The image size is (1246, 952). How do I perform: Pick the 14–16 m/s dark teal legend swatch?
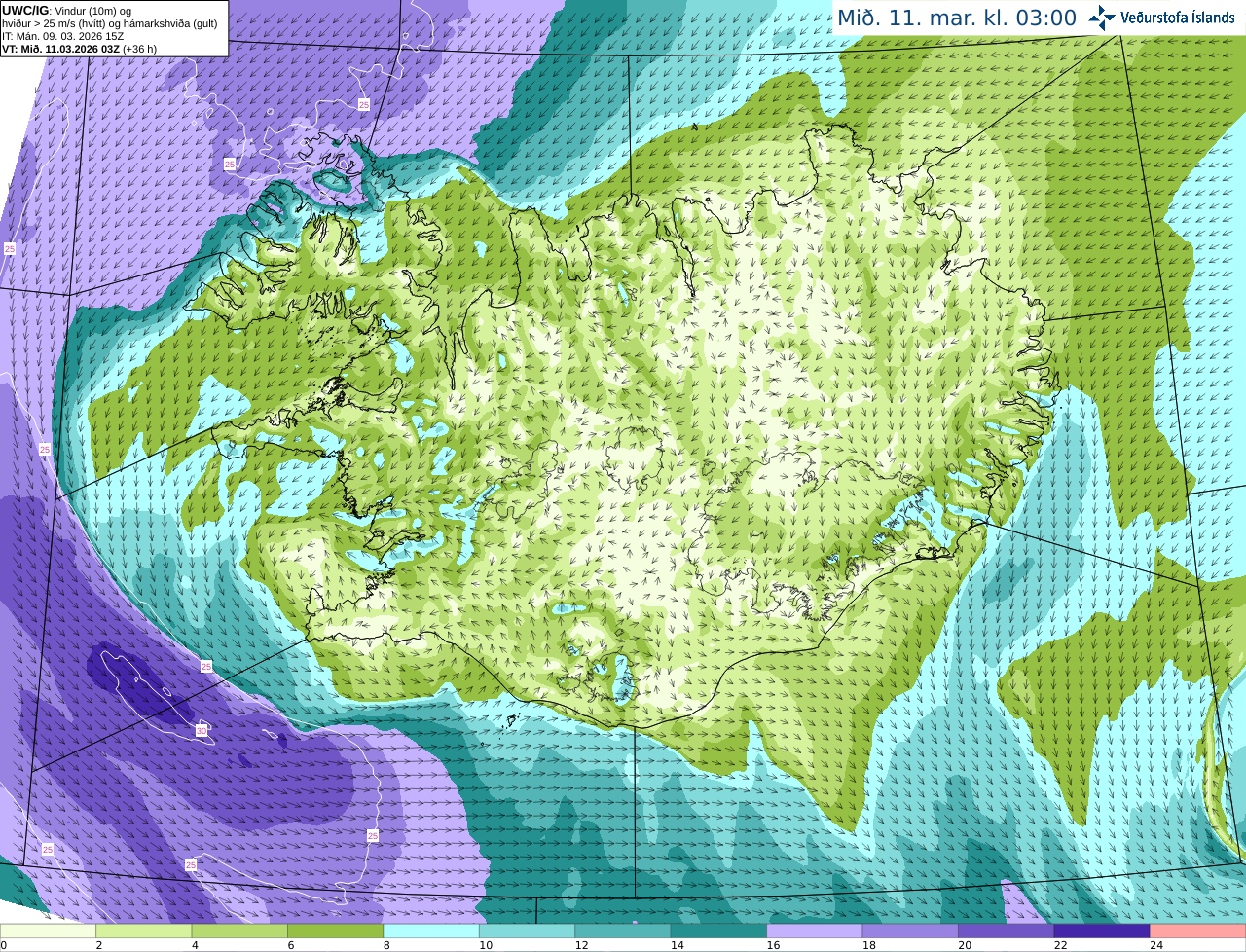pyautogui.click(x=718, y=931)
